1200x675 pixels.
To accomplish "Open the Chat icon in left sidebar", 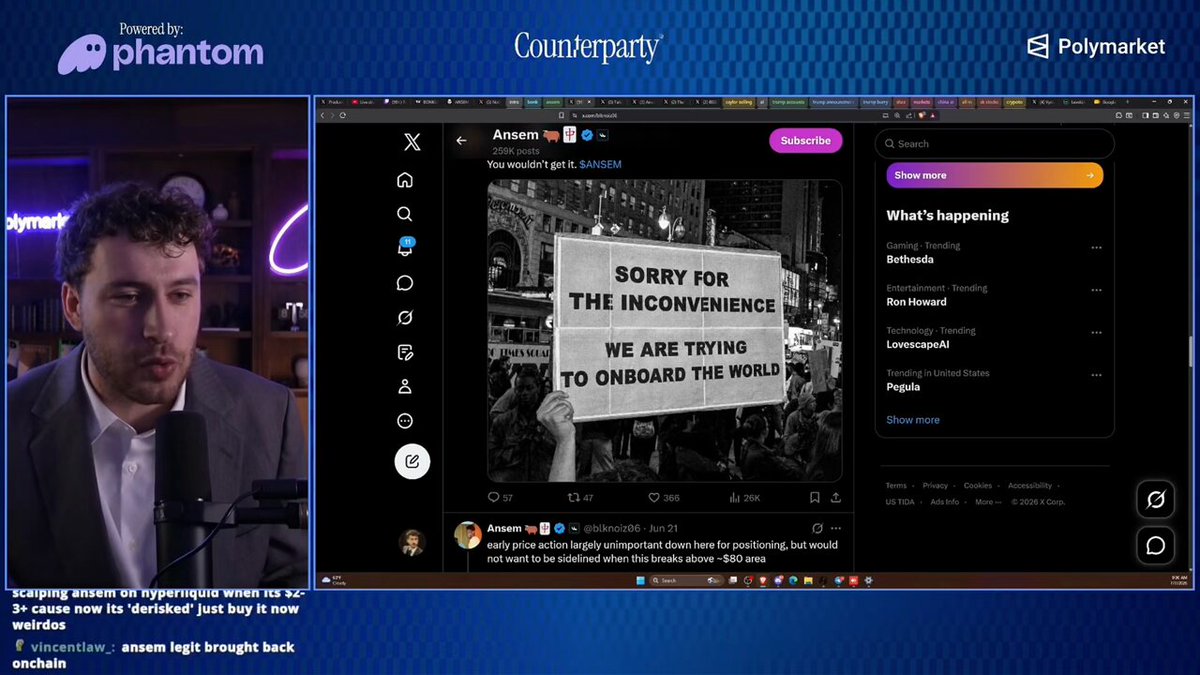I will coord(405,283).
